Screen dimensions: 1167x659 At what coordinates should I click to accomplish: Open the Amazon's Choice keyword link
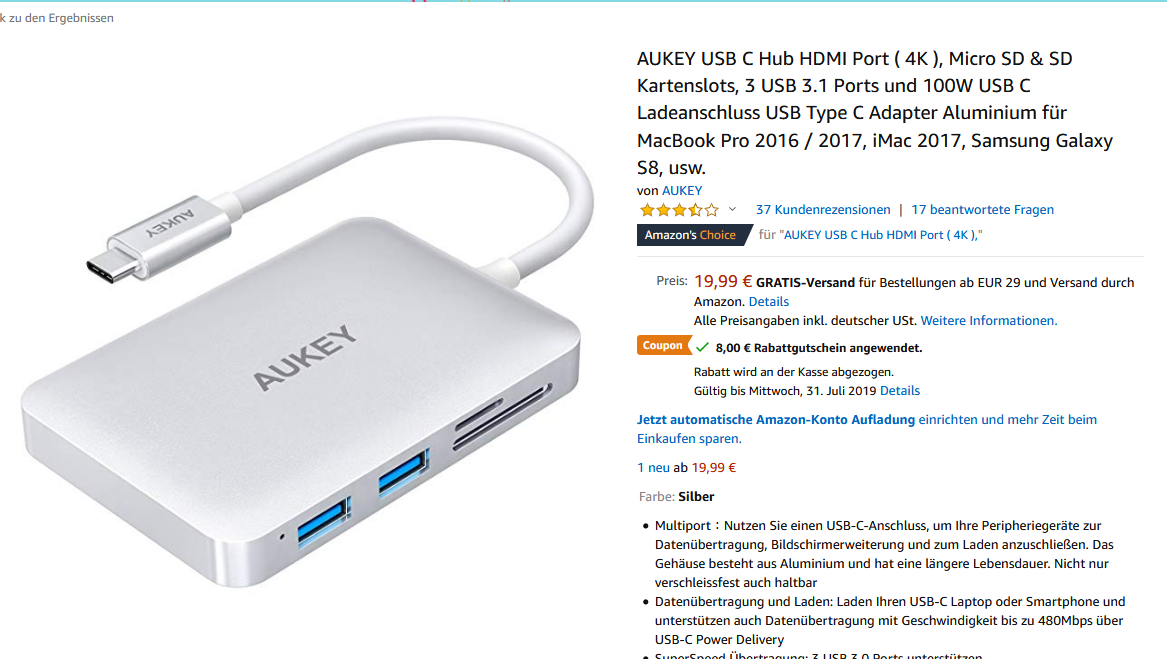point(880,235)
